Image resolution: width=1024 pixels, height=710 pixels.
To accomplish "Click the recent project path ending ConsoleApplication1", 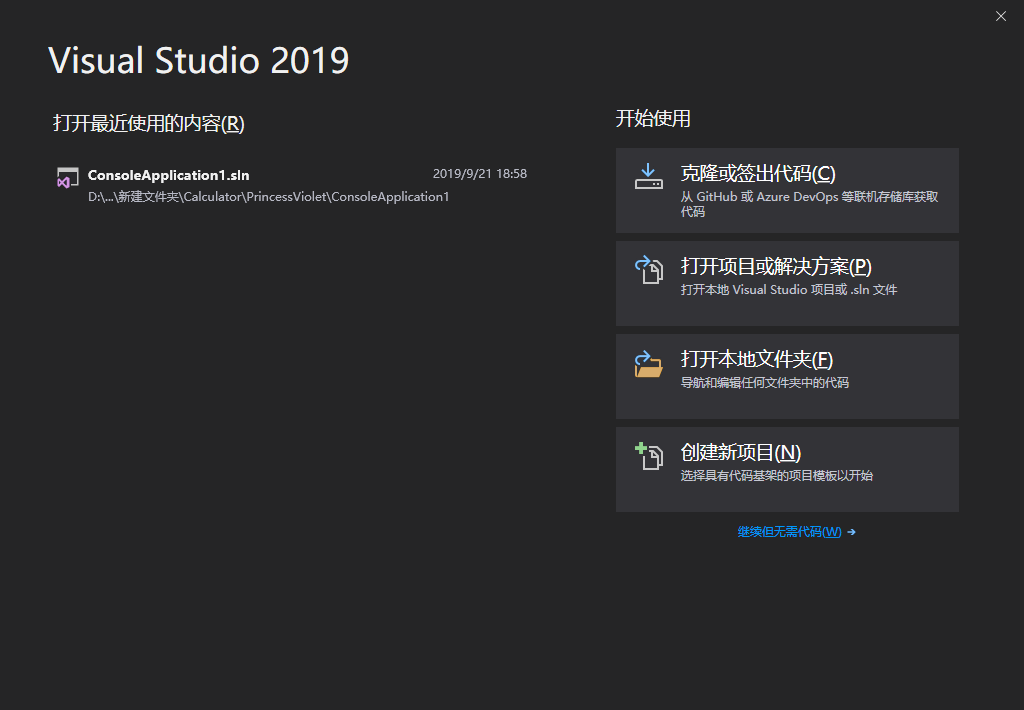I will click(268, 197).
